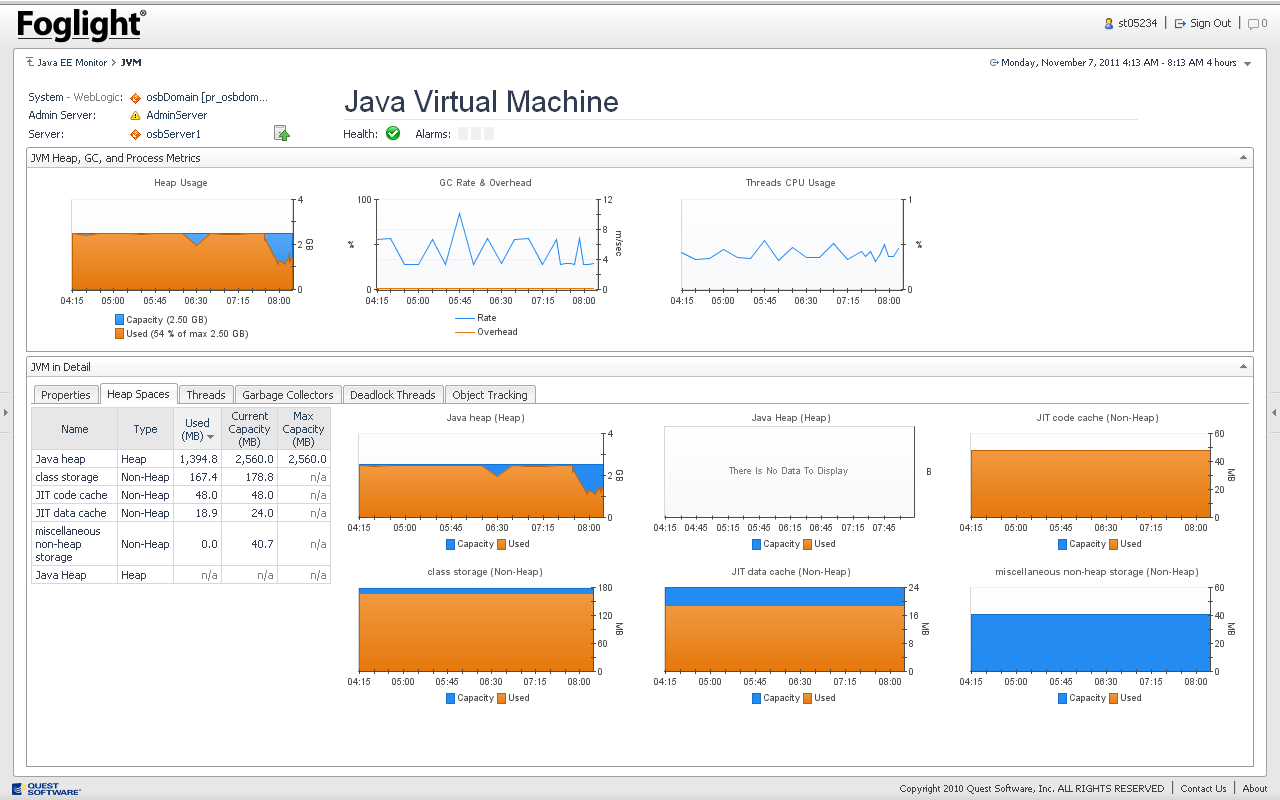This screenshot has height=800, width=1280.
Task: Click the server export icon with green arrow
Action: coord(282,134)
